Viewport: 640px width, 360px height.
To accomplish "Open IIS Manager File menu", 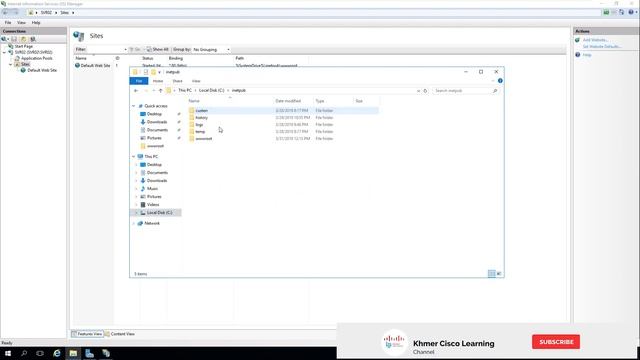I will coord(8,23).
